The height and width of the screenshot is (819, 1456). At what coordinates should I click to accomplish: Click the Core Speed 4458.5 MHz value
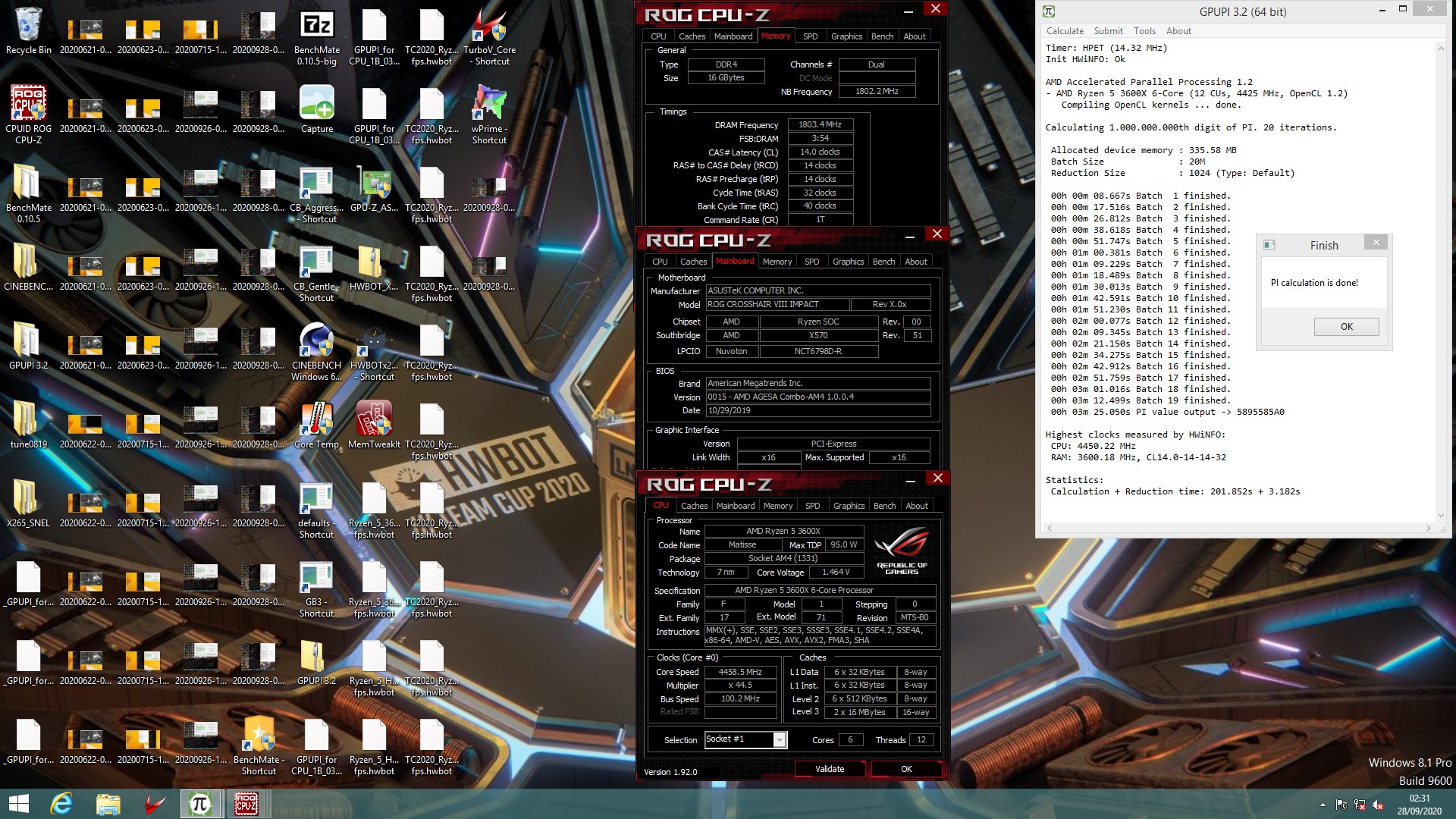click(740, 672)
